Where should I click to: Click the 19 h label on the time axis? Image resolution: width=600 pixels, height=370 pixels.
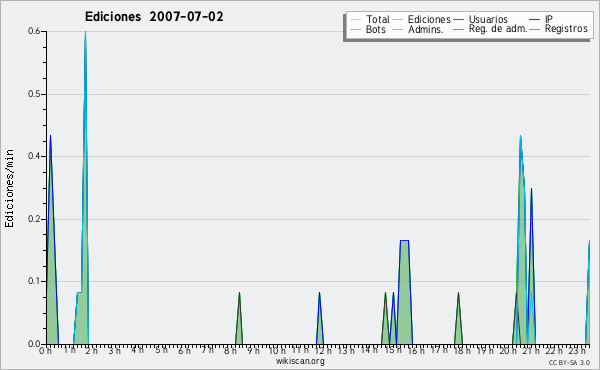point(485,350)
